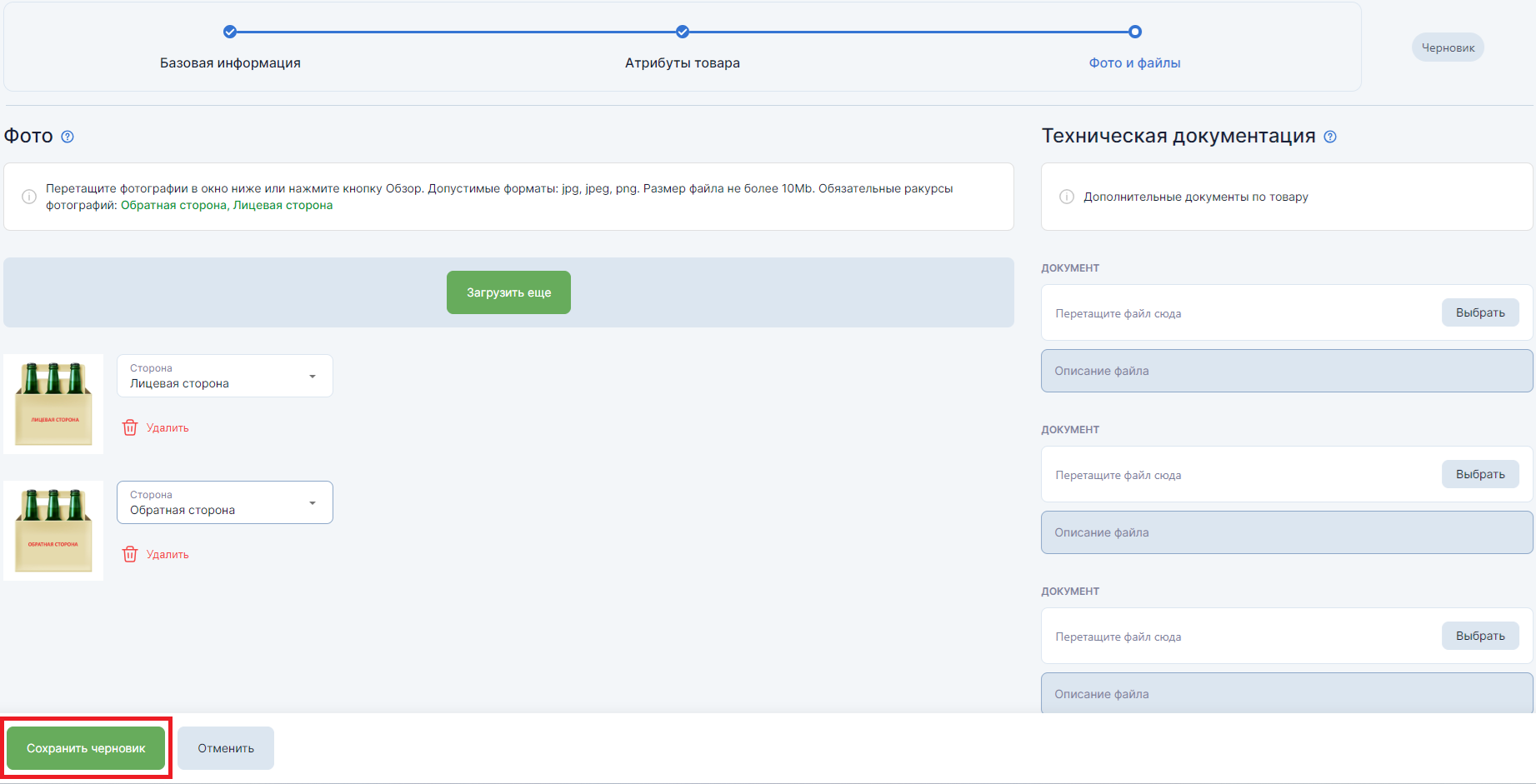
Task: Click current step marker above Фото и файлы
Action: pos(1135,32)
